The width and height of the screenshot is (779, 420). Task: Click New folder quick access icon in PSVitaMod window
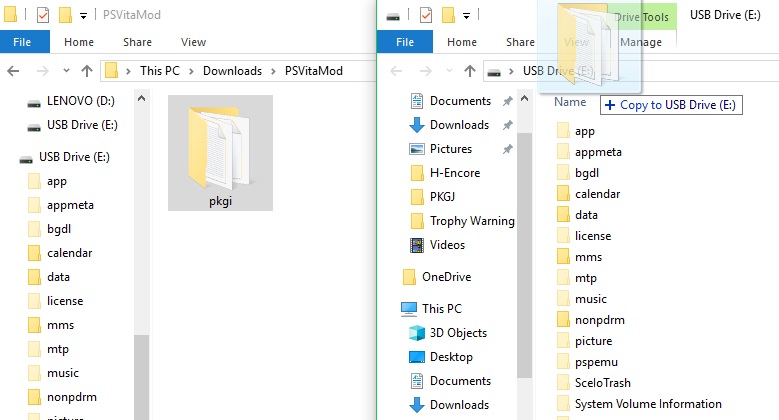pos(66,15)
